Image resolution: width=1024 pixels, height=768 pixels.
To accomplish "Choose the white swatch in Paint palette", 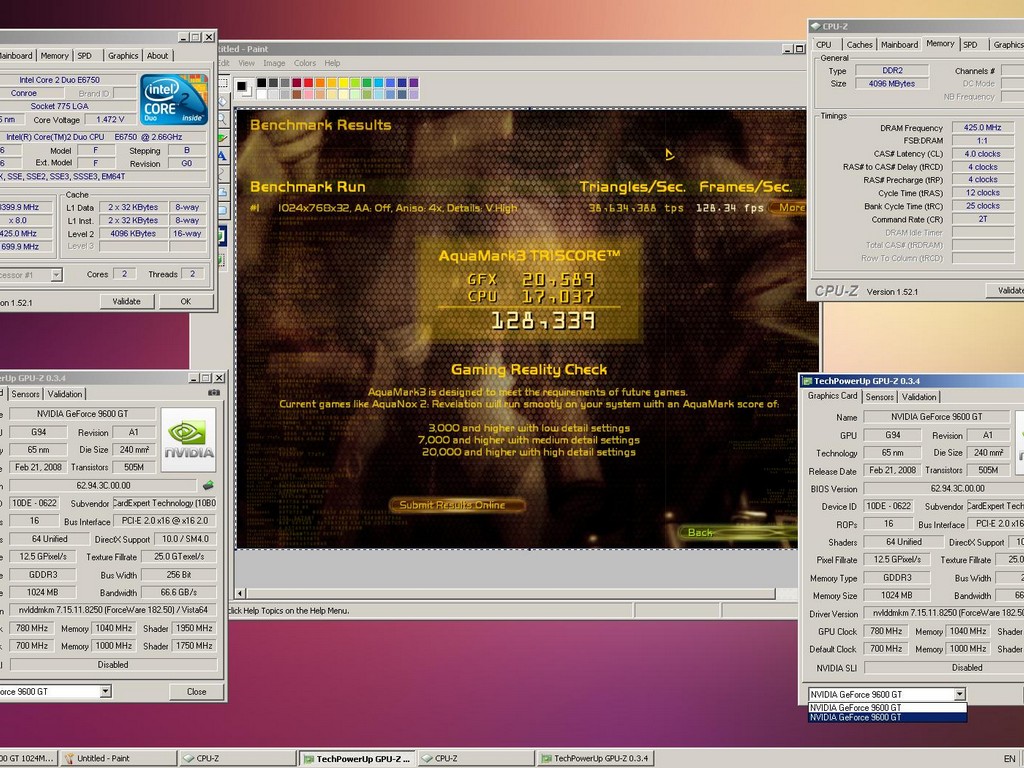I will click(x=262, y=94).
